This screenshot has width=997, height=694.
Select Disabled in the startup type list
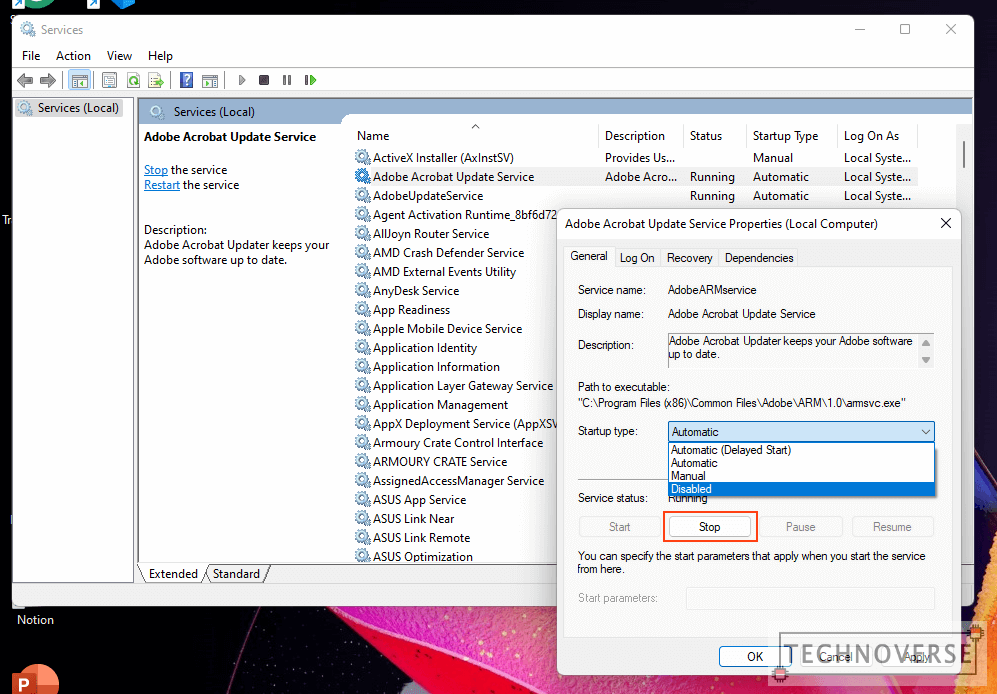(x=801, y=489)
